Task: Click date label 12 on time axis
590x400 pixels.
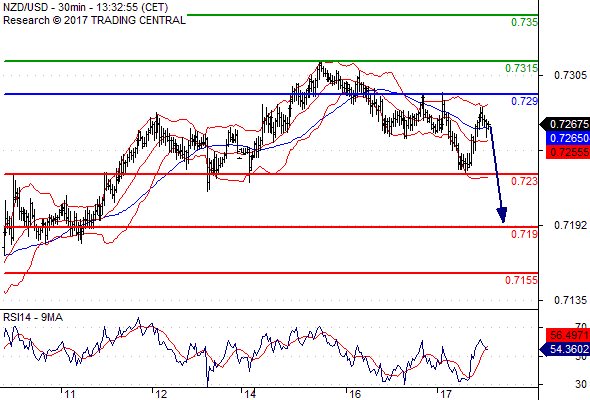Action: pos(161,394)
